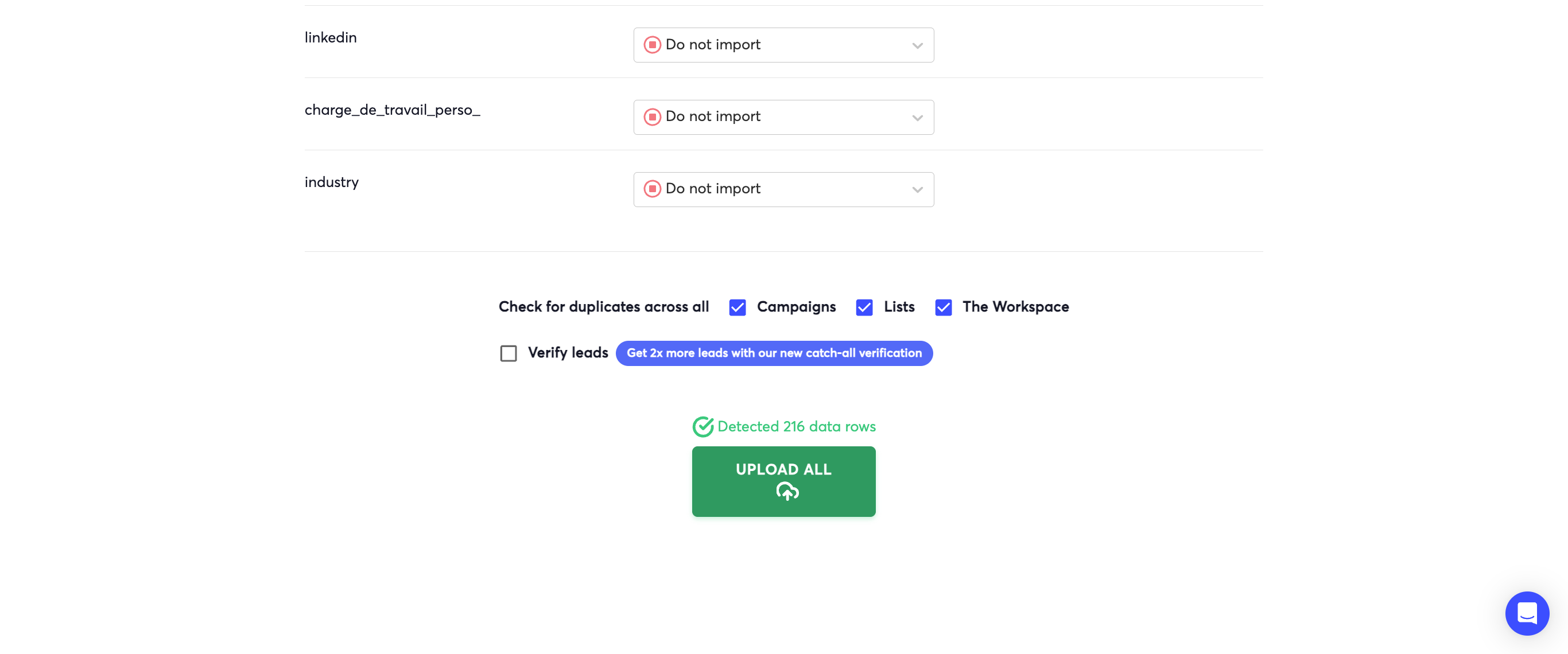Open the industry field mapping dropdown
Screen dimensions: 1568x654
coord(783,189)
